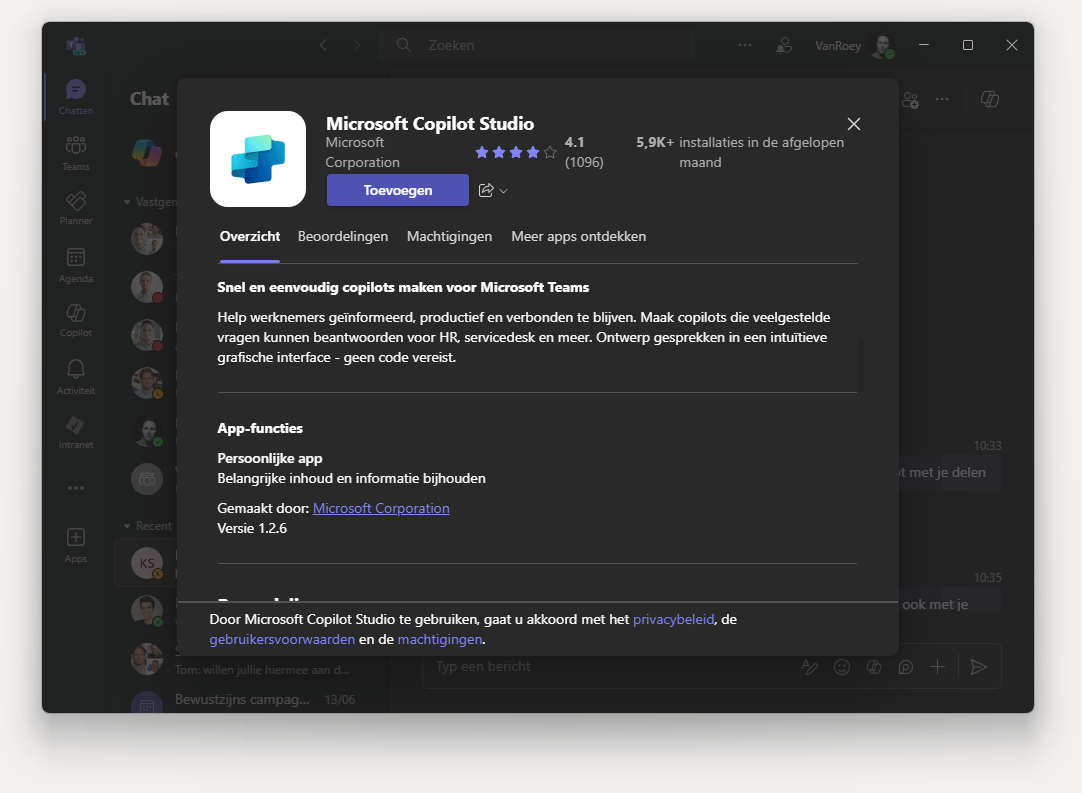Click the Loop chat bubble icon in message box

point(905,667)
